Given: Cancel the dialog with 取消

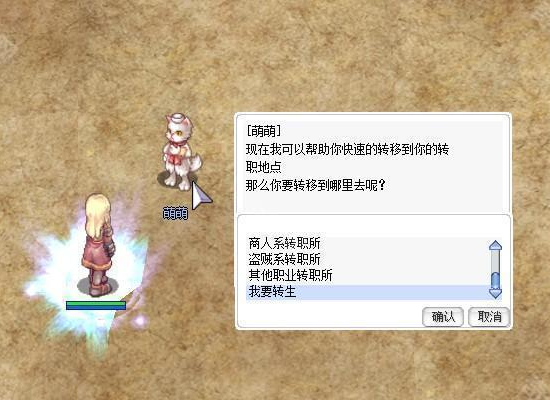Looking at the screenshot, I should 489,317.
